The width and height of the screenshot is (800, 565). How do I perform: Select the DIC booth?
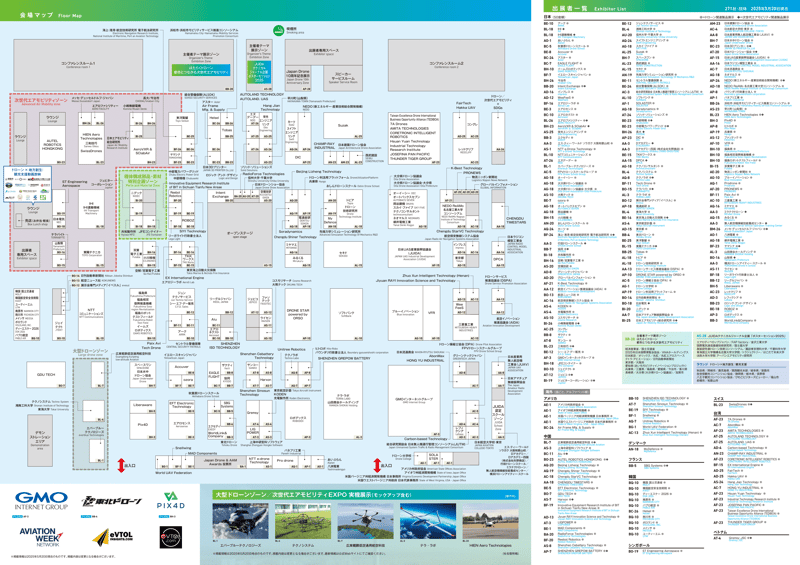(297, 158)
